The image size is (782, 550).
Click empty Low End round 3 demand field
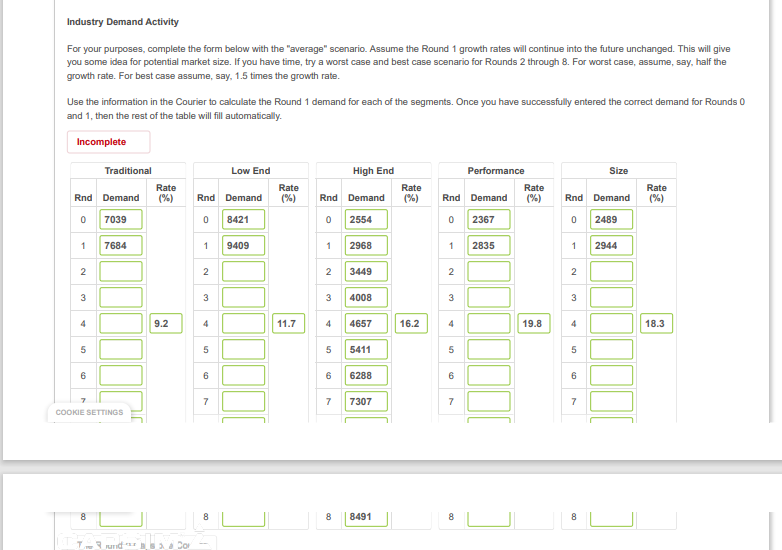click(243, 297)
